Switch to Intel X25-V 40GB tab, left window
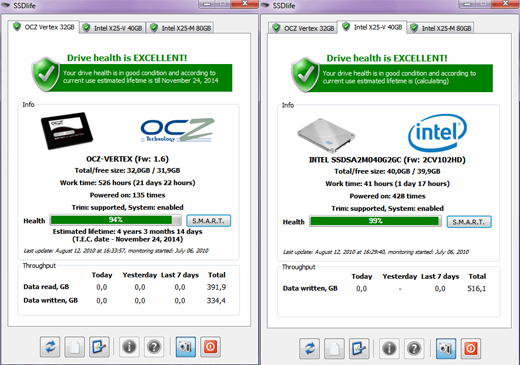 (113, 28)
